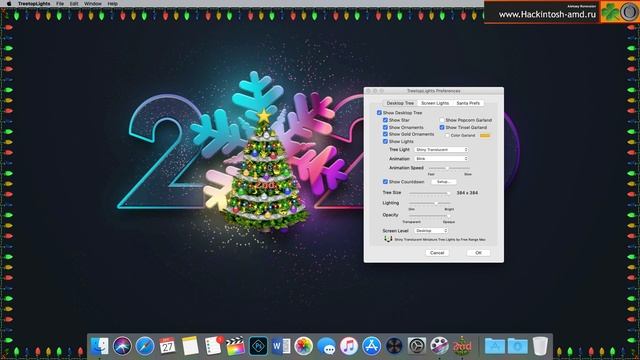Uncheck the Show Star option
The image size is (640, 360).
385,120
